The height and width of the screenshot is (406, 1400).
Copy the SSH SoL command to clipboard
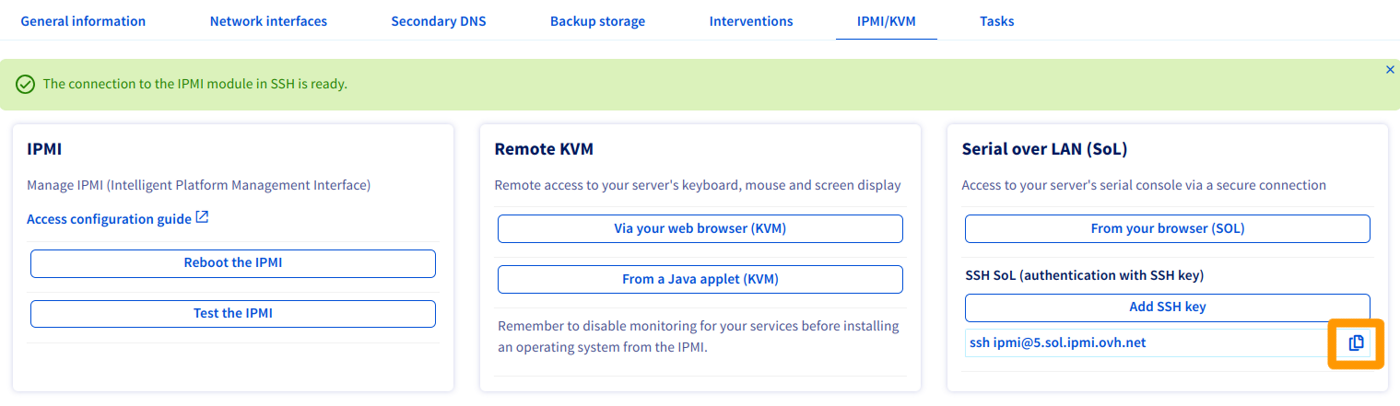click(x=1355, y=343)
